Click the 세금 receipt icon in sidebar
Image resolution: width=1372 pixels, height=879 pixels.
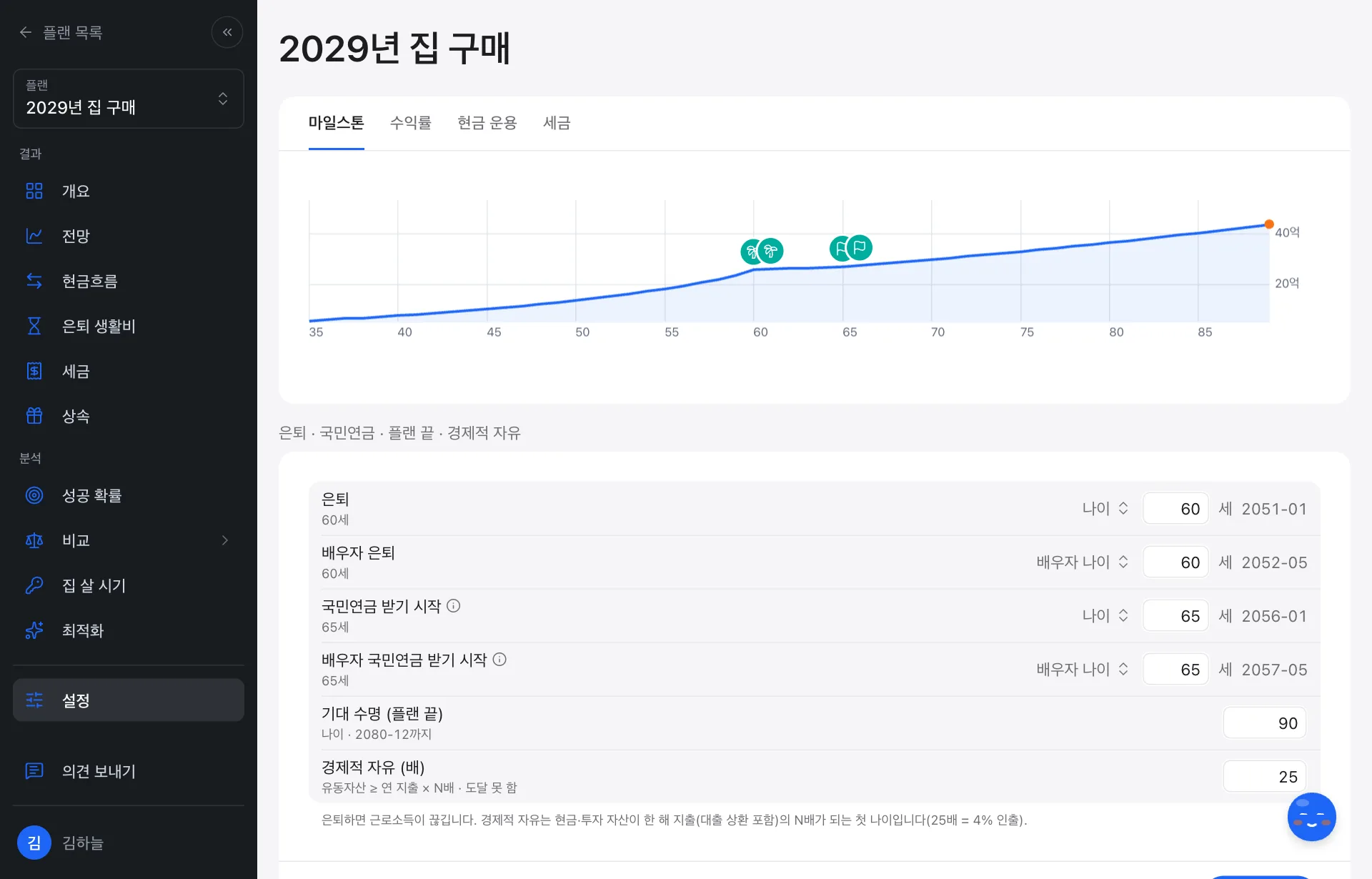[34, 371]
